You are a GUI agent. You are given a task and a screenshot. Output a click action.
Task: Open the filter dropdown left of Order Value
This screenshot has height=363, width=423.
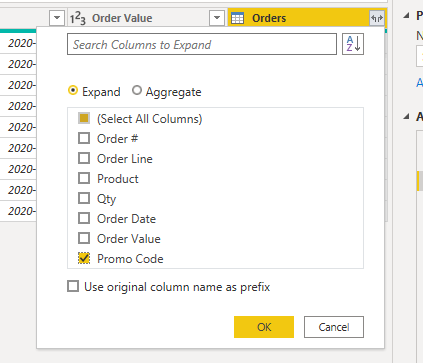[x=57, y=18]
